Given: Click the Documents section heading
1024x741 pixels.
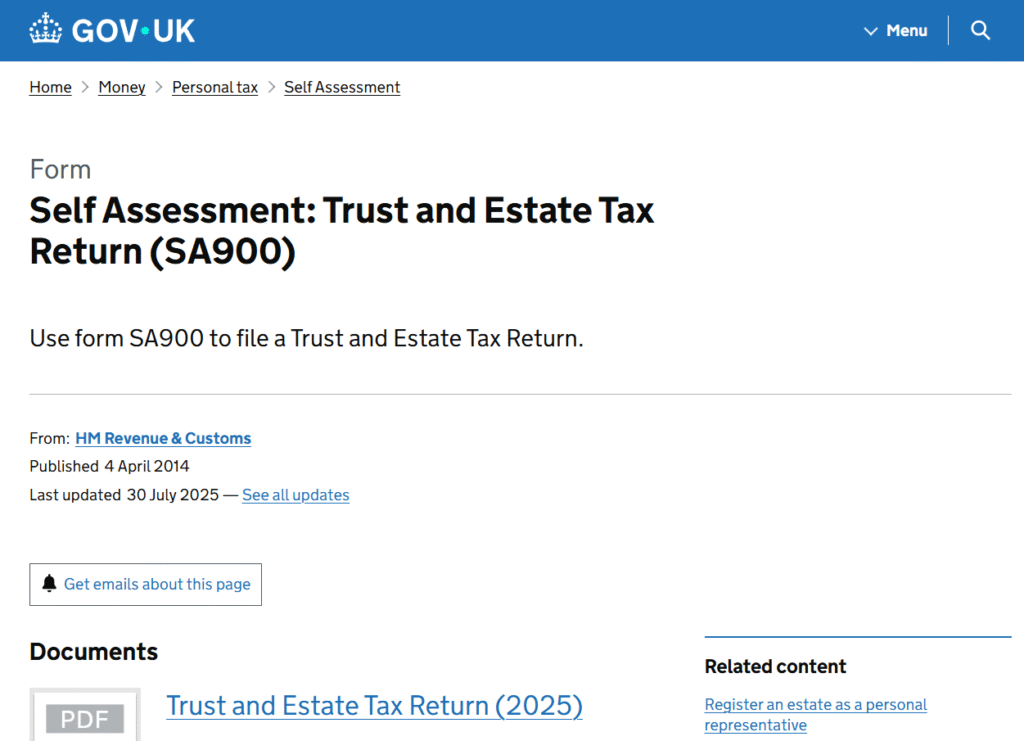Looking at the screenshot, I should pyautogui.click(x=94, y=652).
